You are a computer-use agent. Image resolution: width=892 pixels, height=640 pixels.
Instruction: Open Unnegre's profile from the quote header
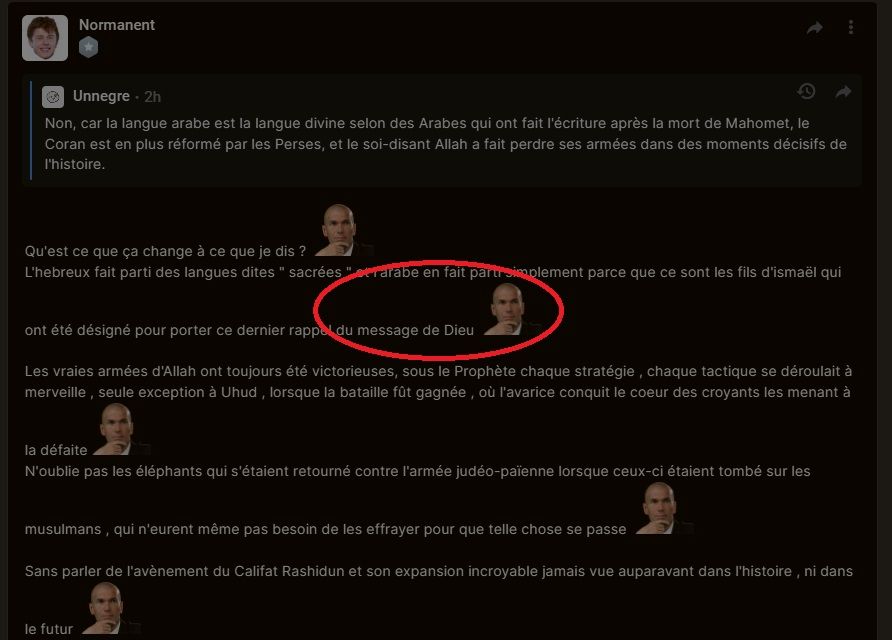[101, 96]
